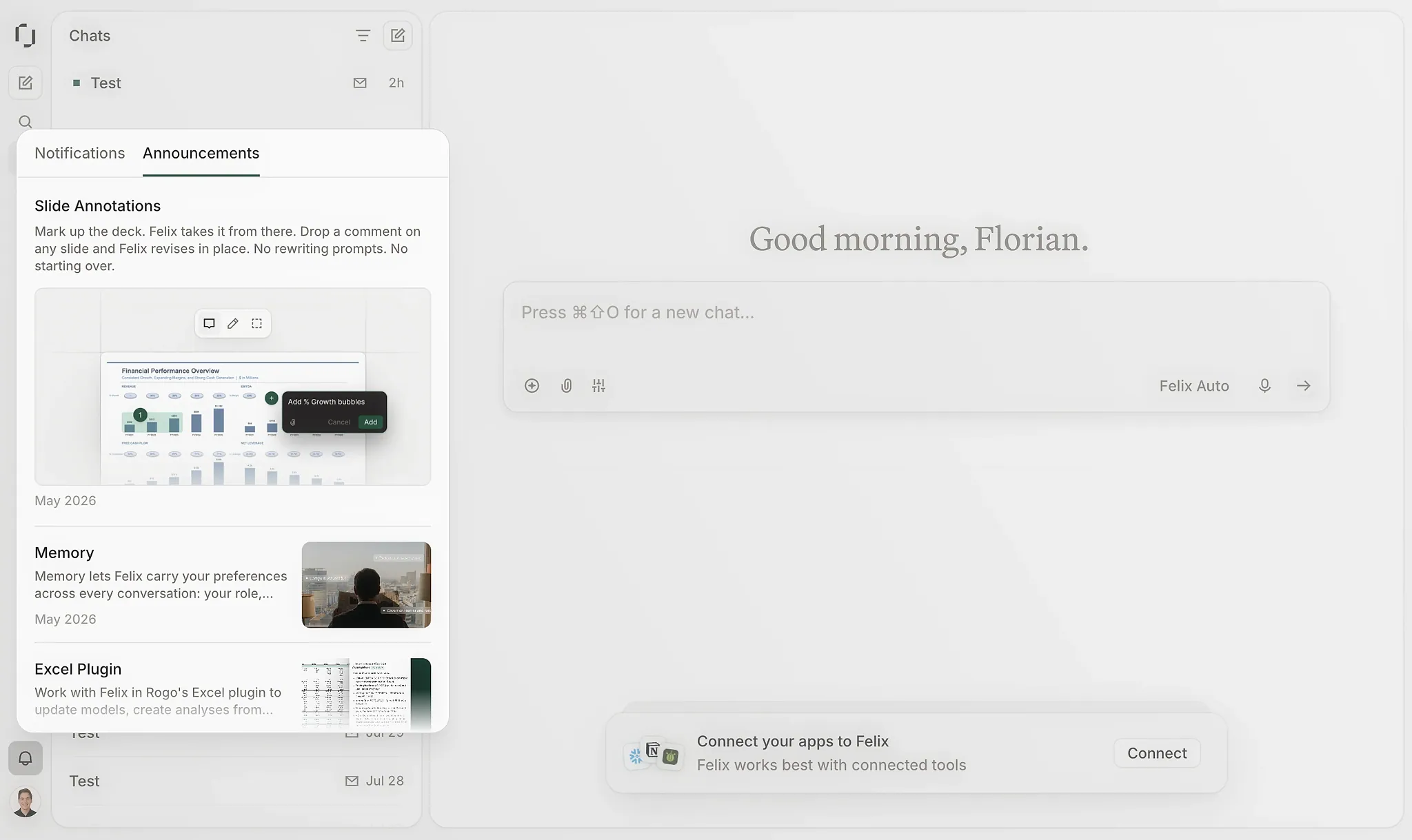
Task: Switch to the Notifications tab
Action: coord(80,153)
